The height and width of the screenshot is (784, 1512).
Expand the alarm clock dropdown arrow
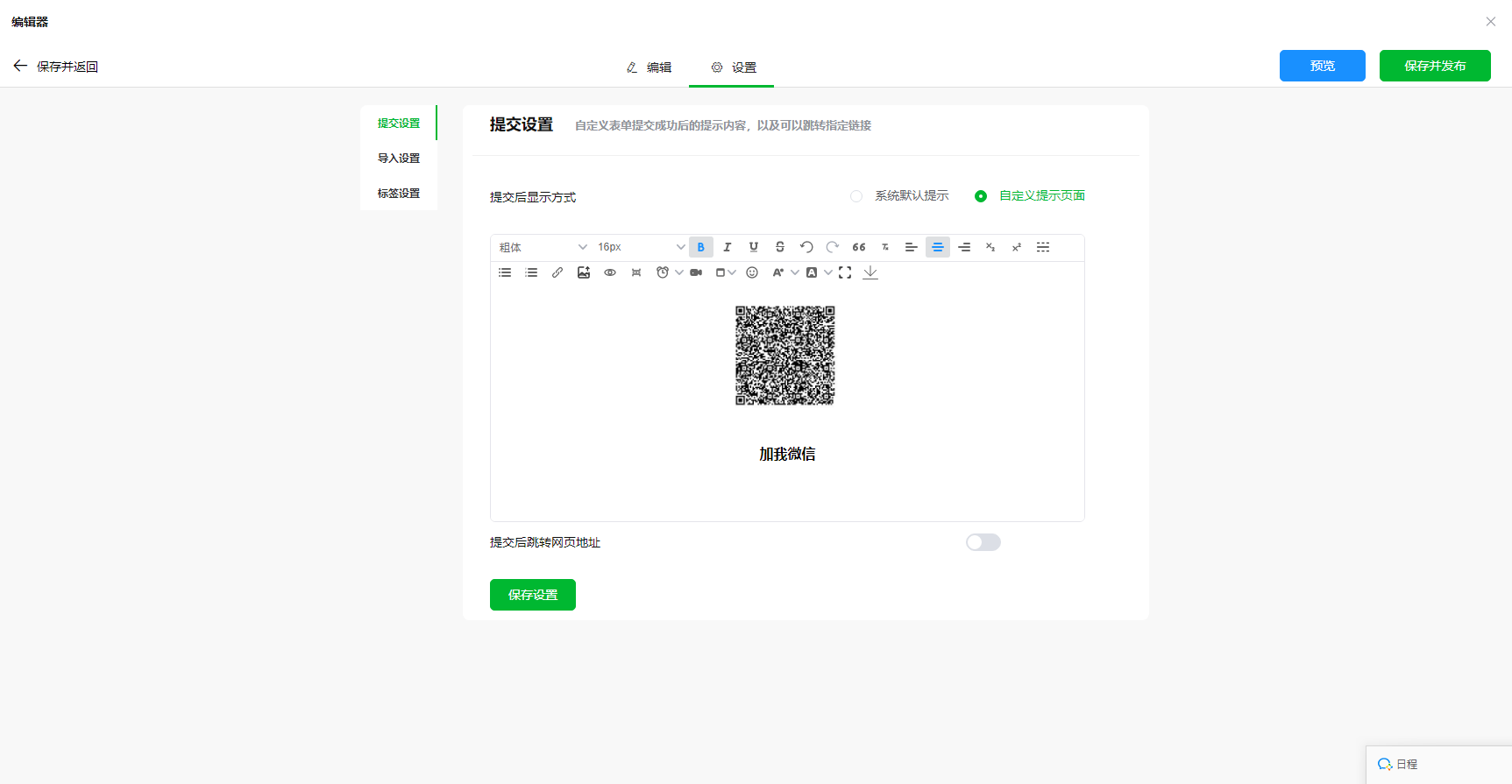click(x=679, y=272)
